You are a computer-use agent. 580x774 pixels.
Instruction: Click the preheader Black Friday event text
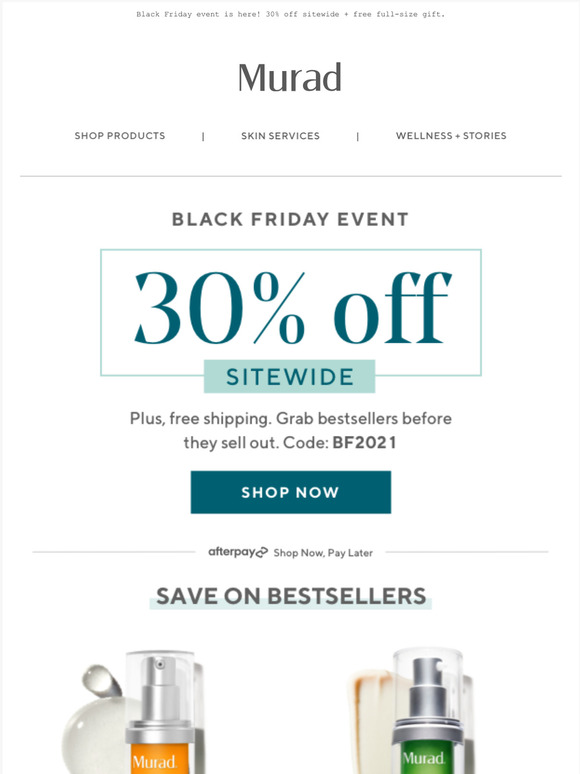[x=290, y=14]
